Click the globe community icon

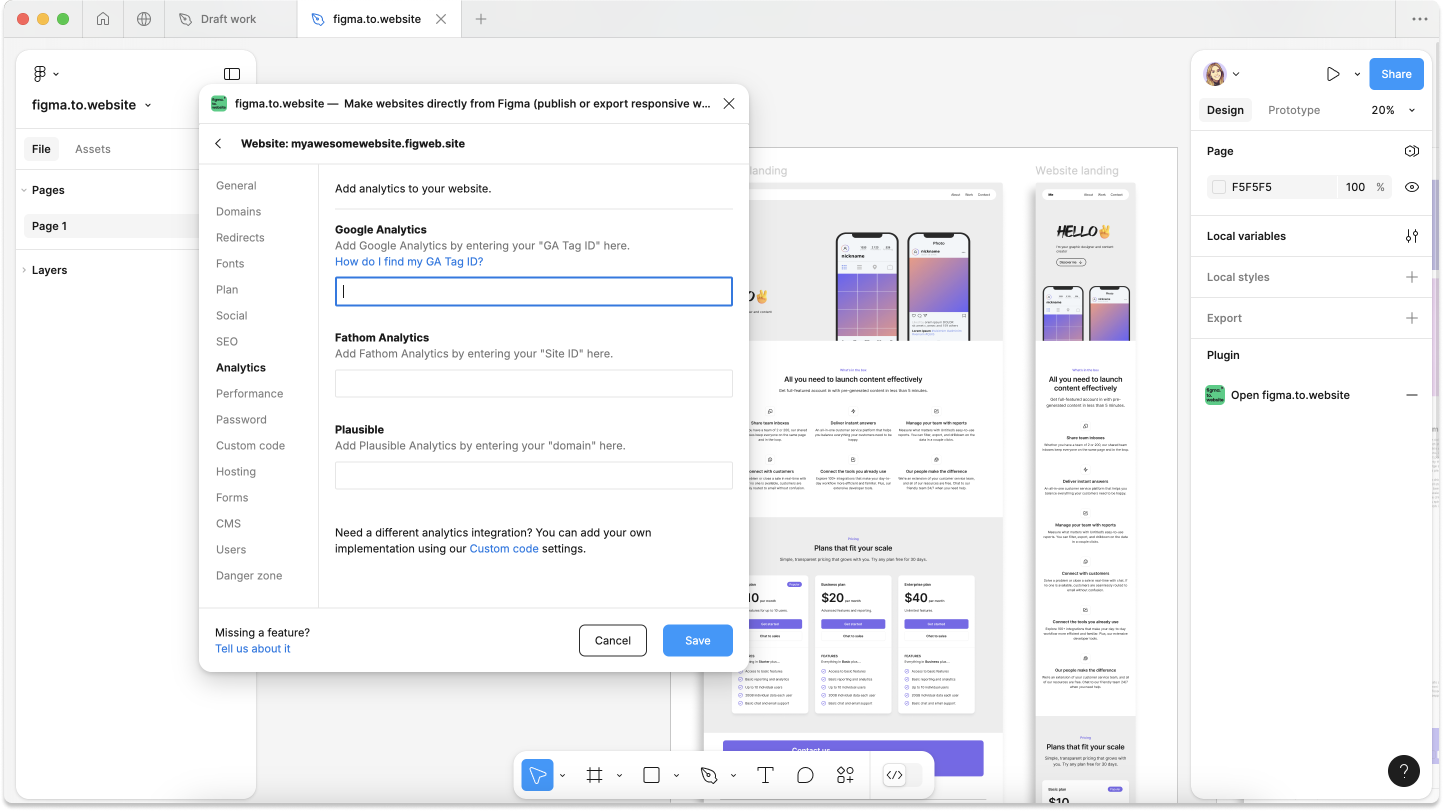[x=144, y=19]
